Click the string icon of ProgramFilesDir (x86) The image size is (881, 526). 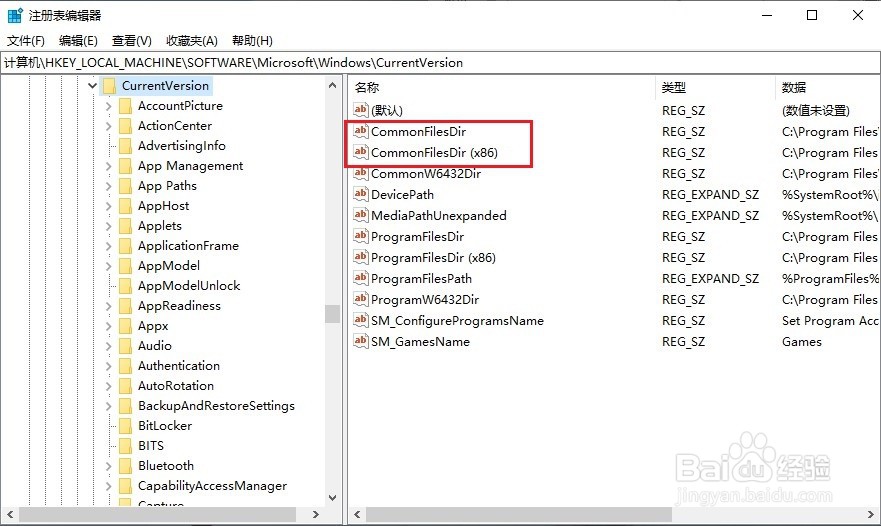coord(360,257)
